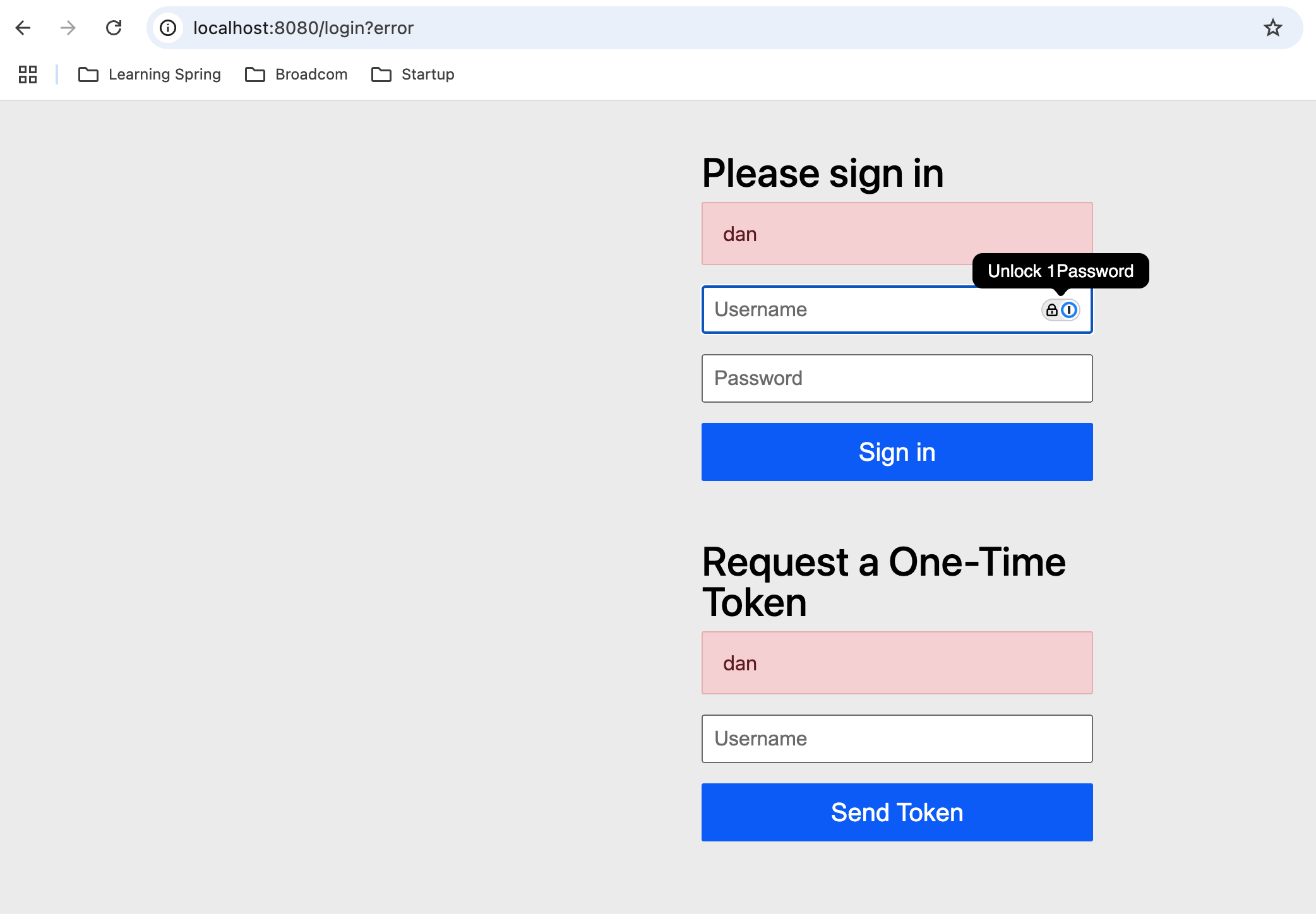
Task: Click into the Password field
Action: point(897,379)
